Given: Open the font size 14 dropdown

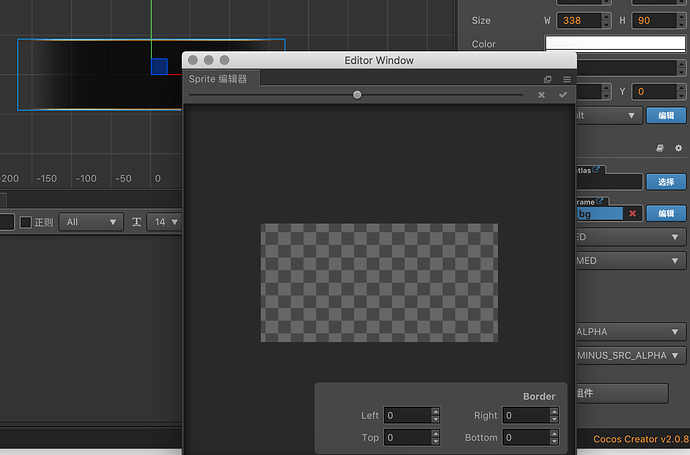Looking at the screenshot, I should [x=165, y=222].
